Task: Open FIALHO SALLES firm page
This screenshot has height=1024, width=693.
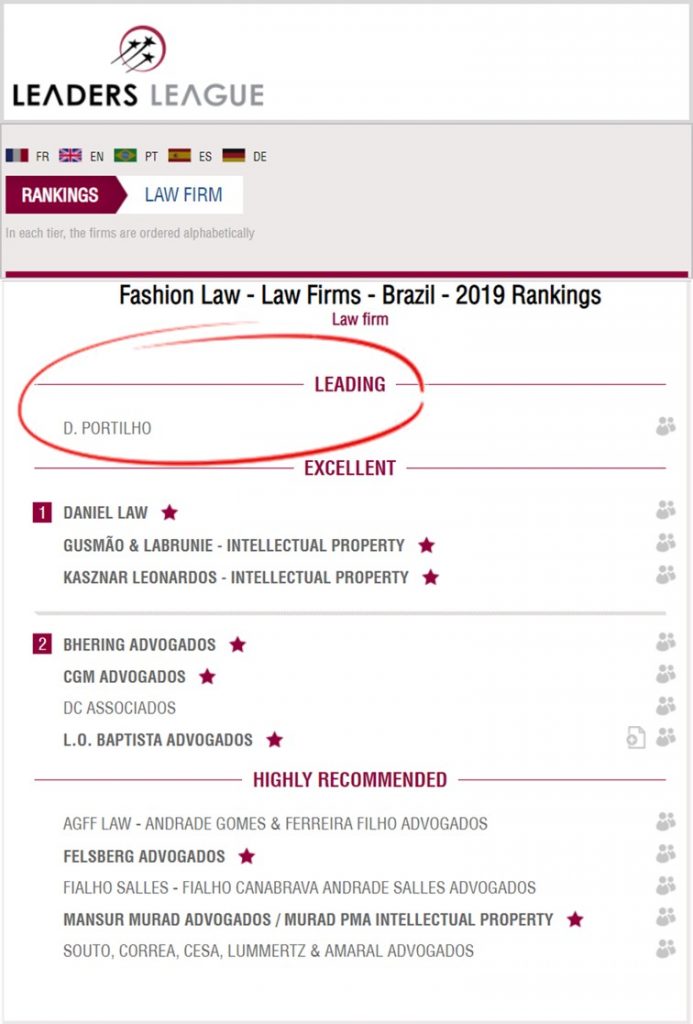Action: tap(299, 888)
